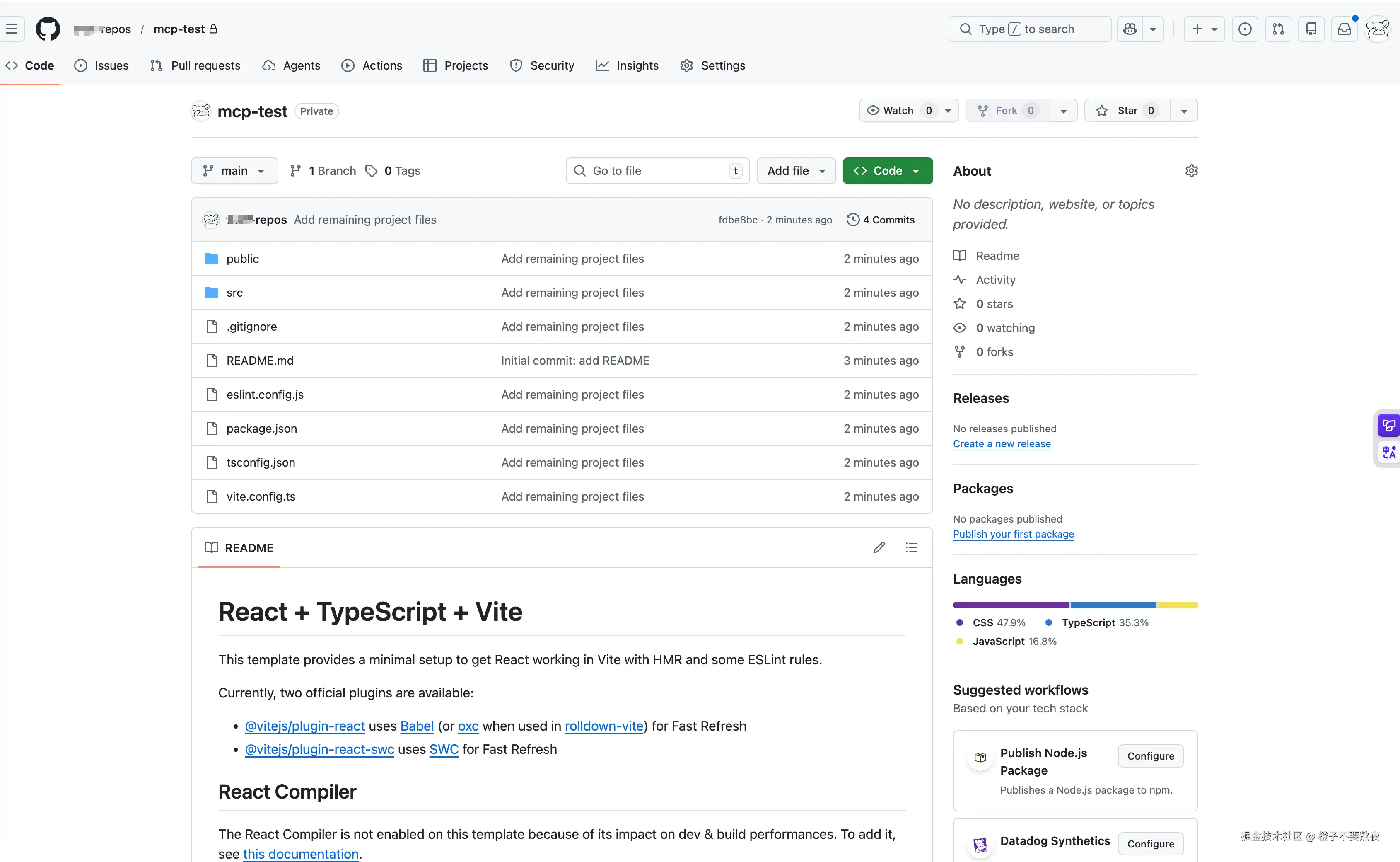Open the GitHub homepage logo
The image size is (1400, 862).
pyautogui.click(x=48, y=29)
